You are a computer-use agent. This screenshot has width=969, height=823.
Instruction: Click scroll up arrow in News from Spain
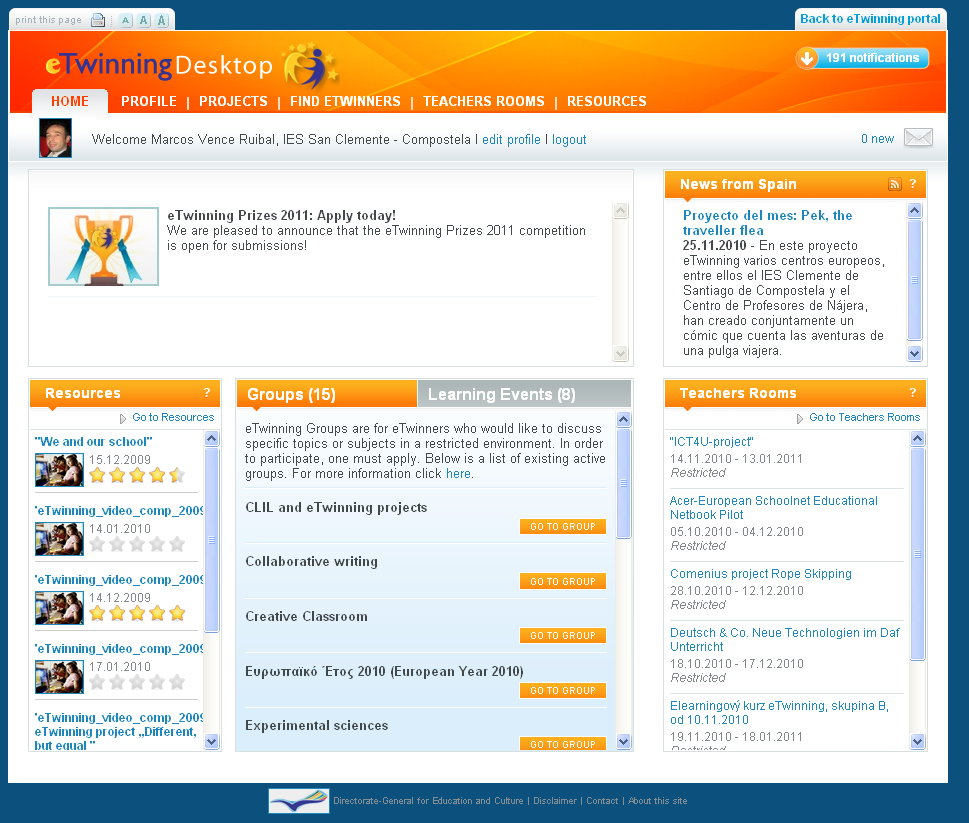pos(915,210)
